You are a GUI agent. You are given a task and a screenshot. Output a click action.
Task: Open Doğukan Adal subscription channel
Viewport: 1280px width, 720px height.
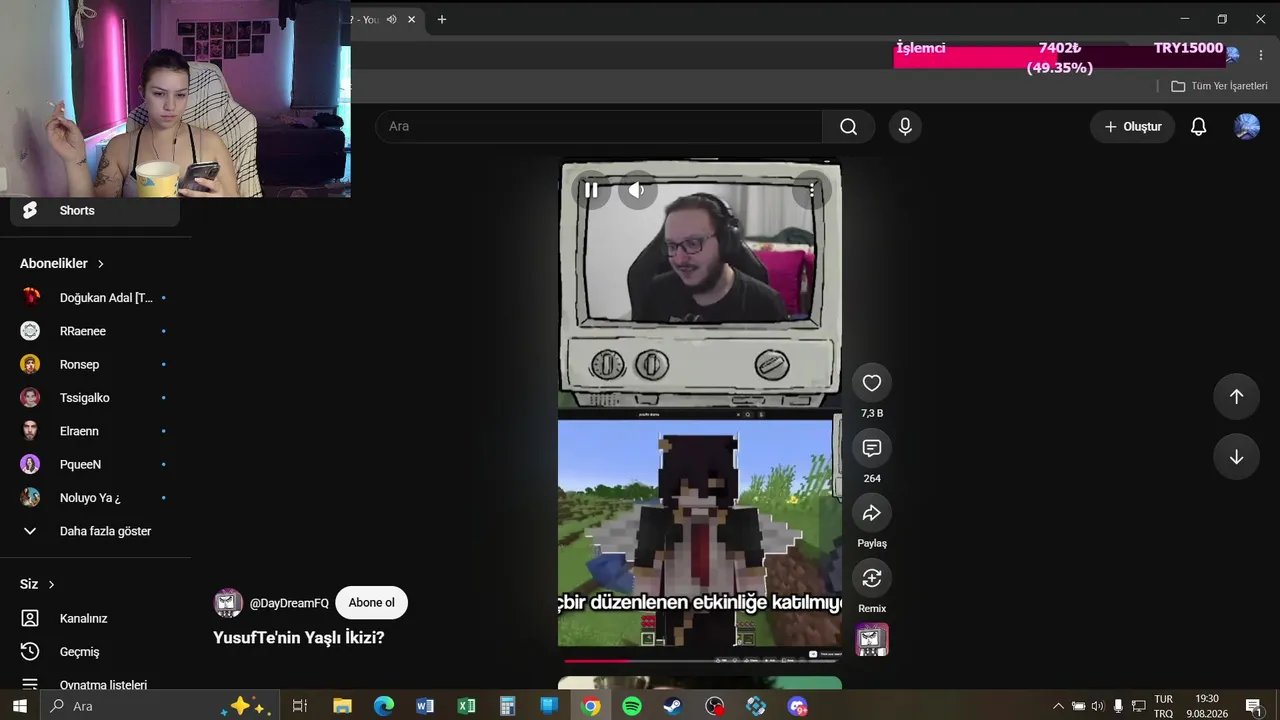click(x=95, y=298)
